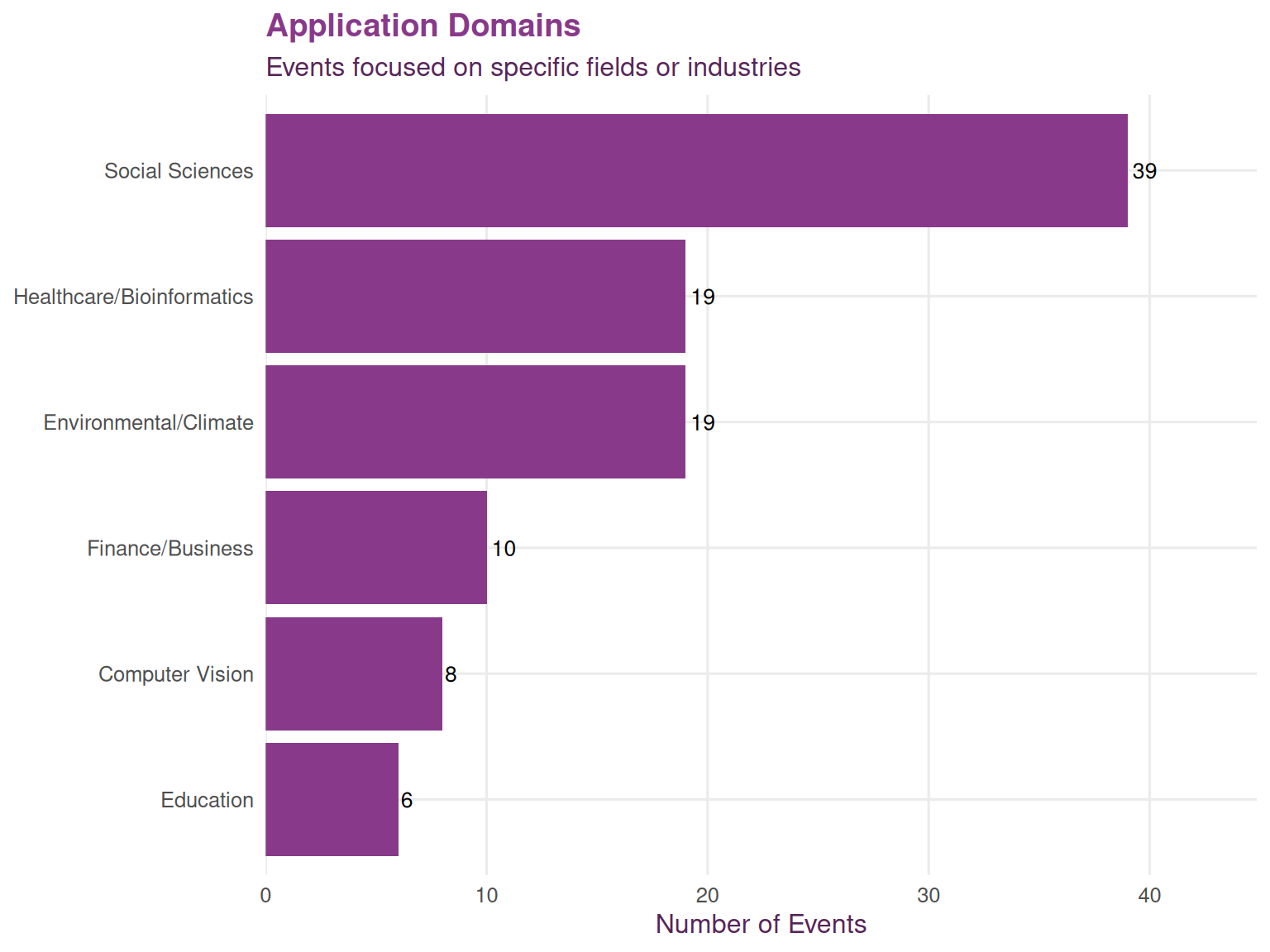Select the Healthcare/Bioinformatics bar
Image resolution: width=1270 pixels, height=952 pixels.
click(475, 296)
